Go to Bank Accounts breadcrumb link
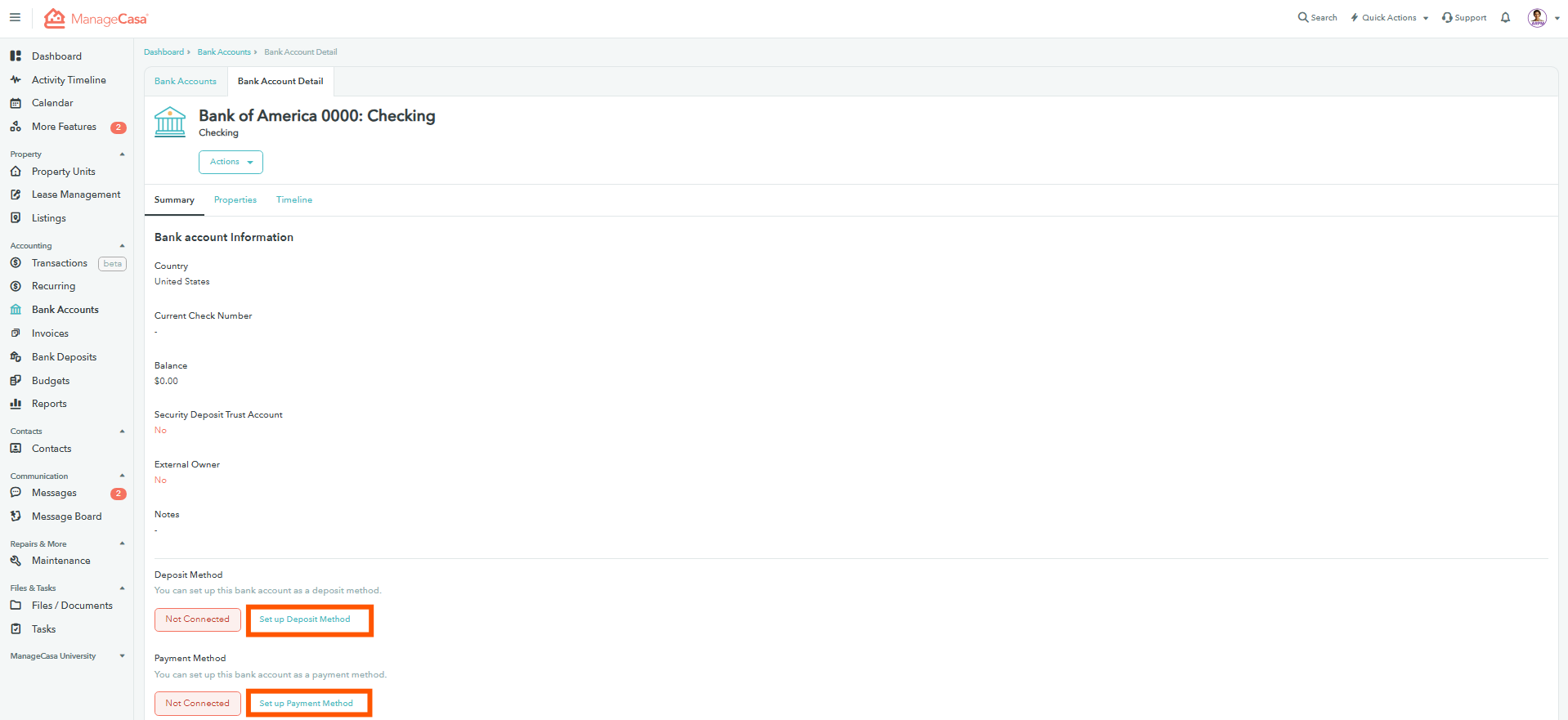This screenshot has width=1568, height=720. pyautogui.click(x=224, y=51)
